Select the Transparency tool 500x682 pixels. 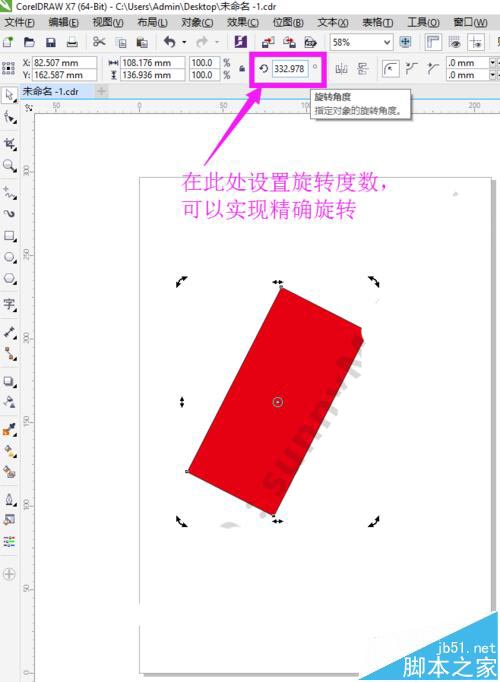(x=9, y=402)
